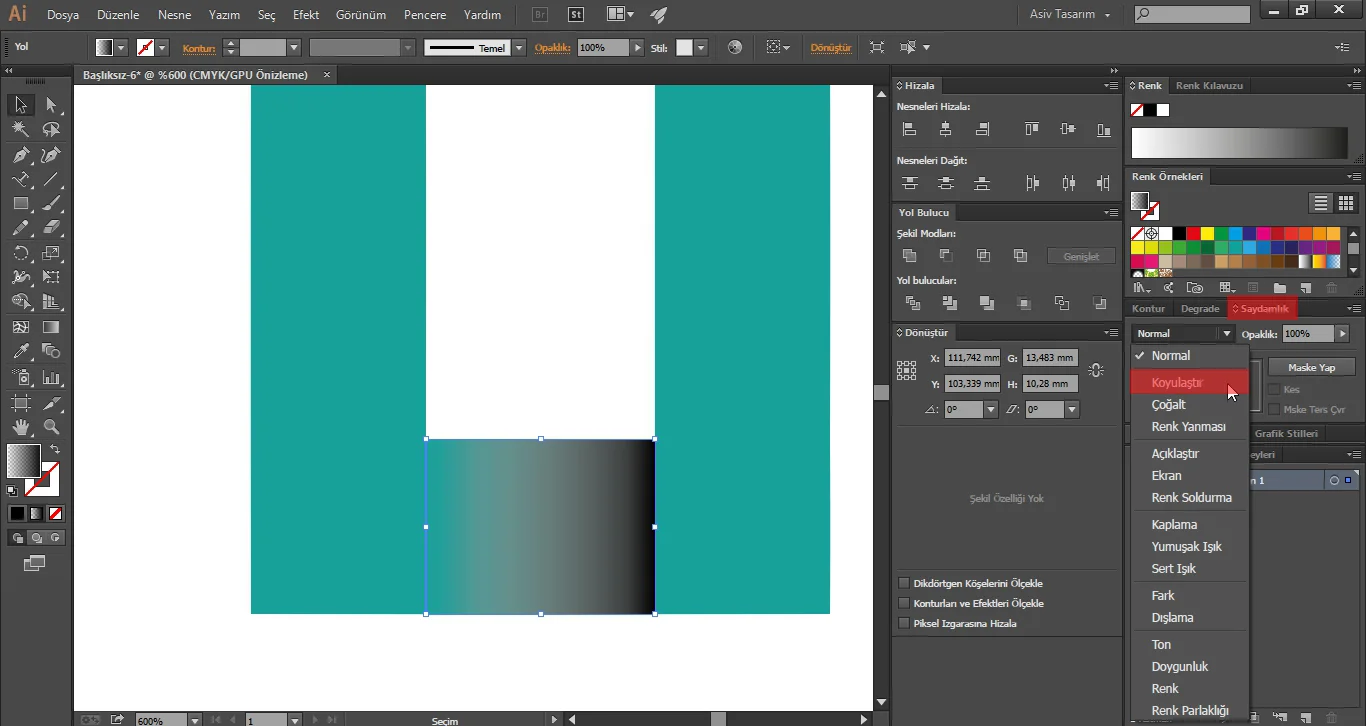Screen dimensions: 1366x726
Task: Open the stroke color dropdown in control bar
Action: [x=162, y=47]
